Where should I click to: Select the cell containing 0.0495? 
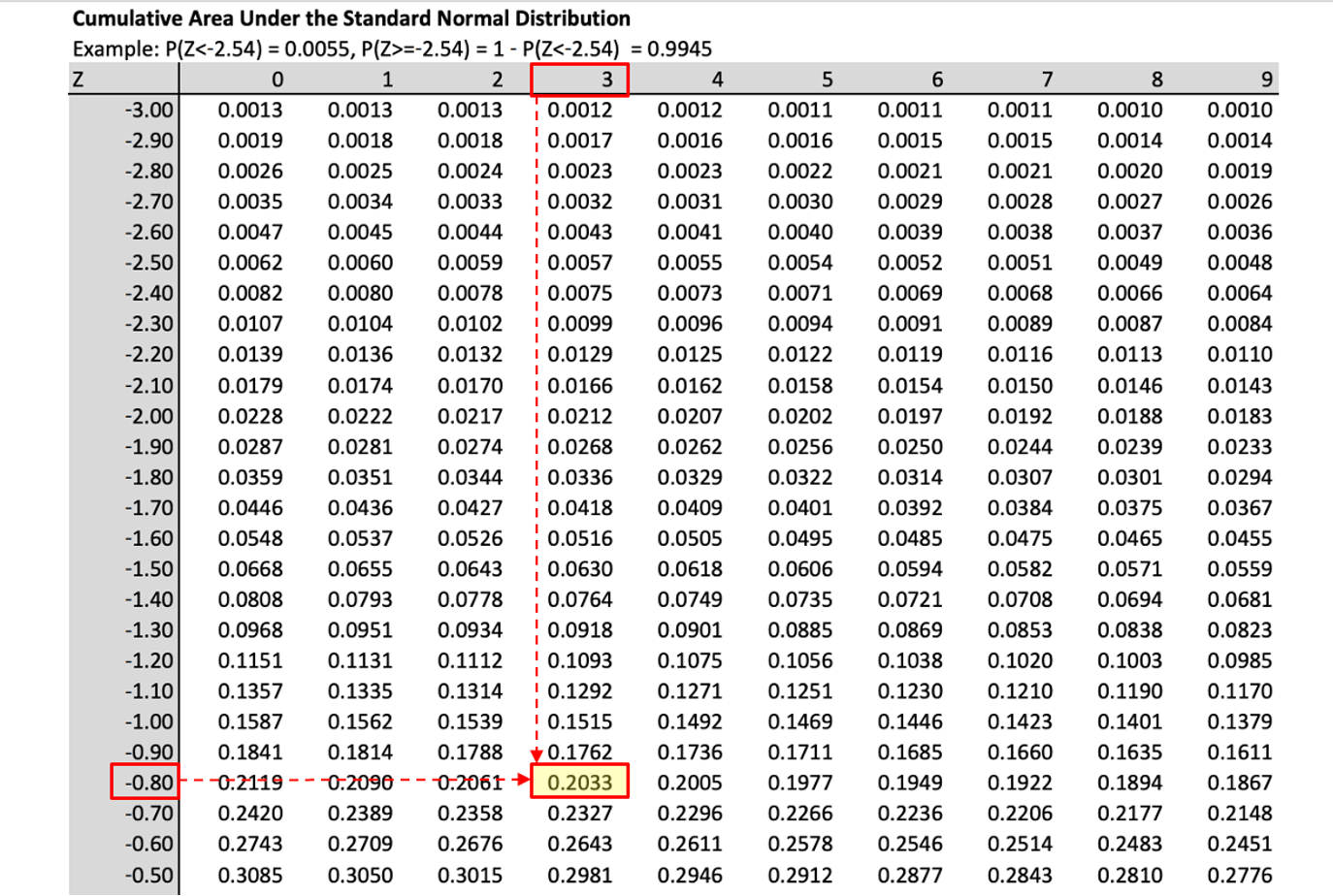click(x=799, y=538)
